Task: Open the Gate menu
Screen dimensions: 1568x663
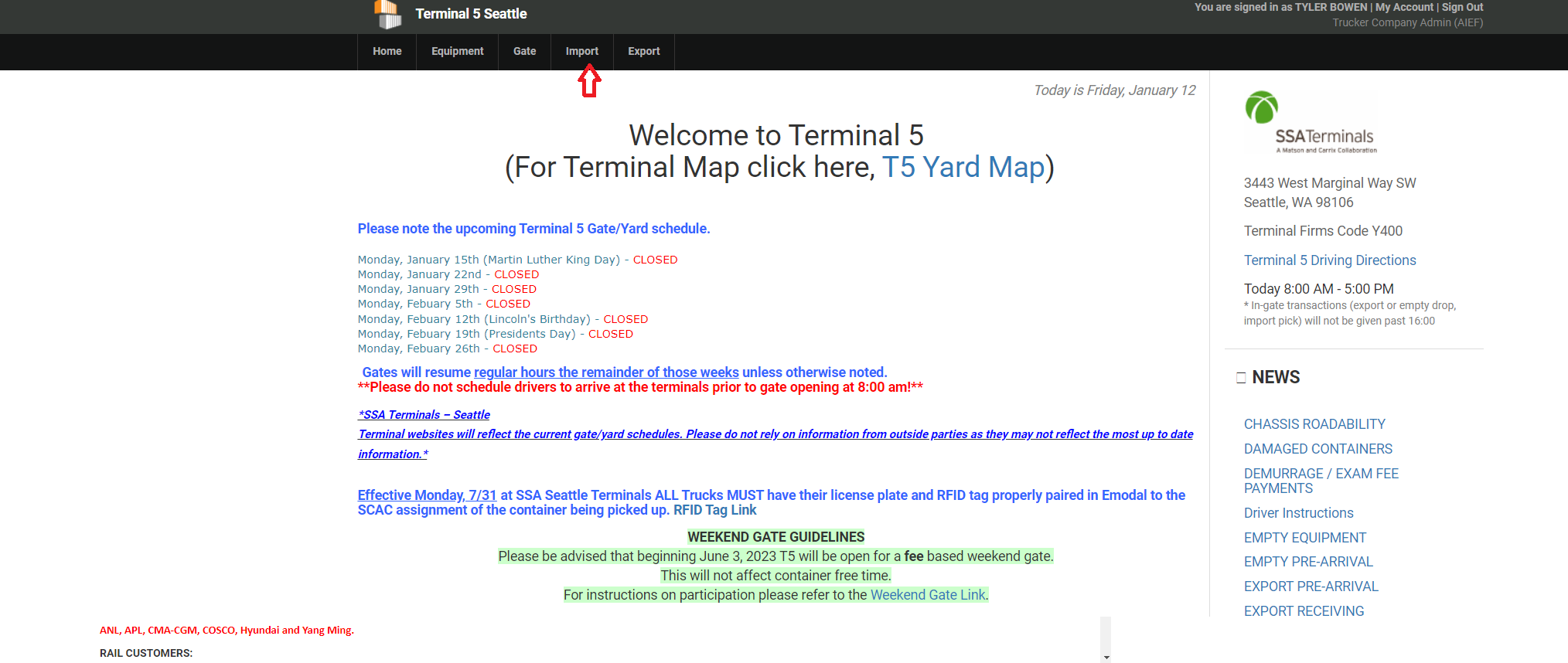Action: [524, 51]
